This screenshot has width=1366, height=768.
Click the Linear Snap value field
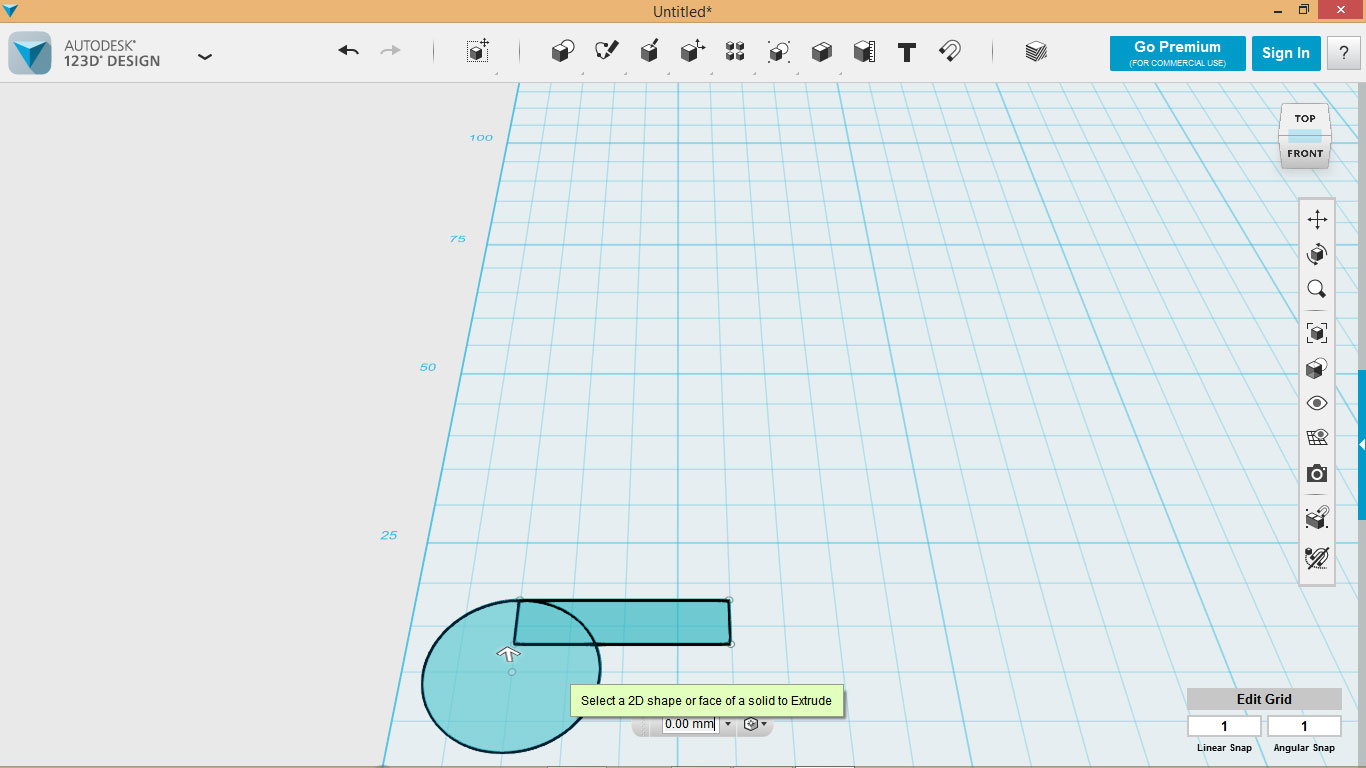pos(1223,724)
